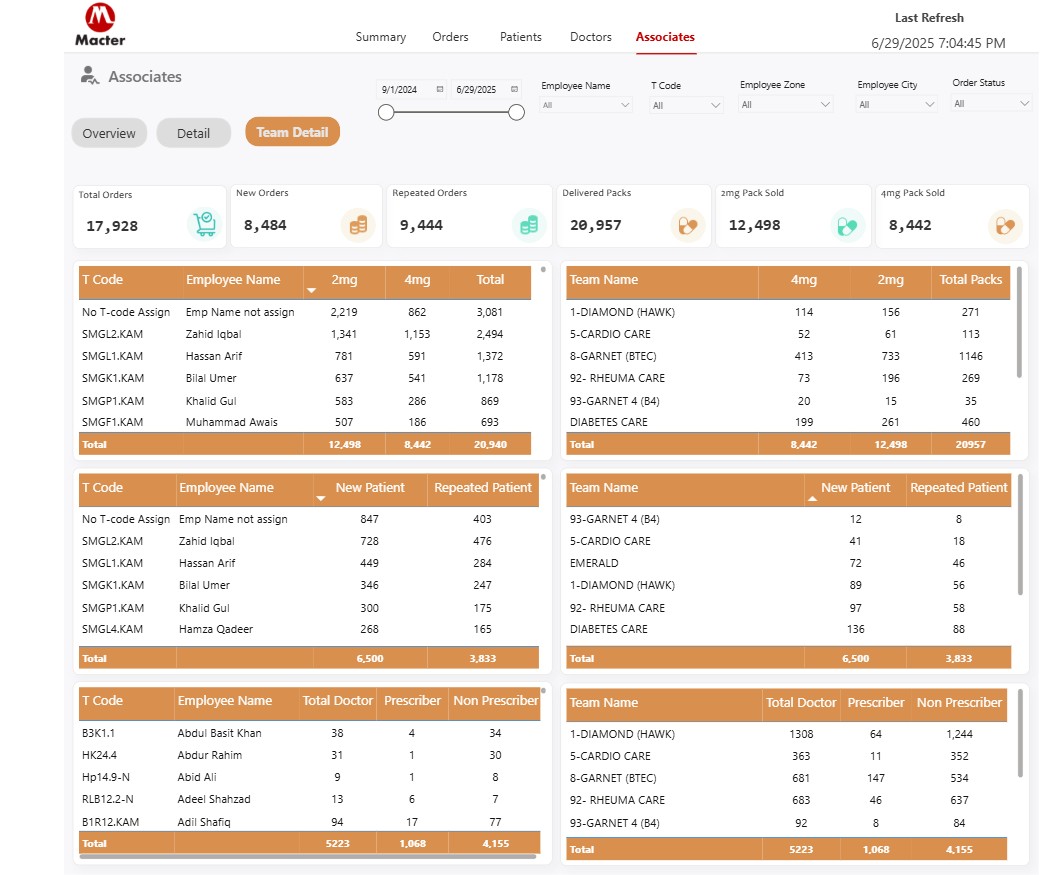Viewport: 1048px width, 875px height.
Task: Click the Team Name packs table scrollbar
Action: point(1019,320)
